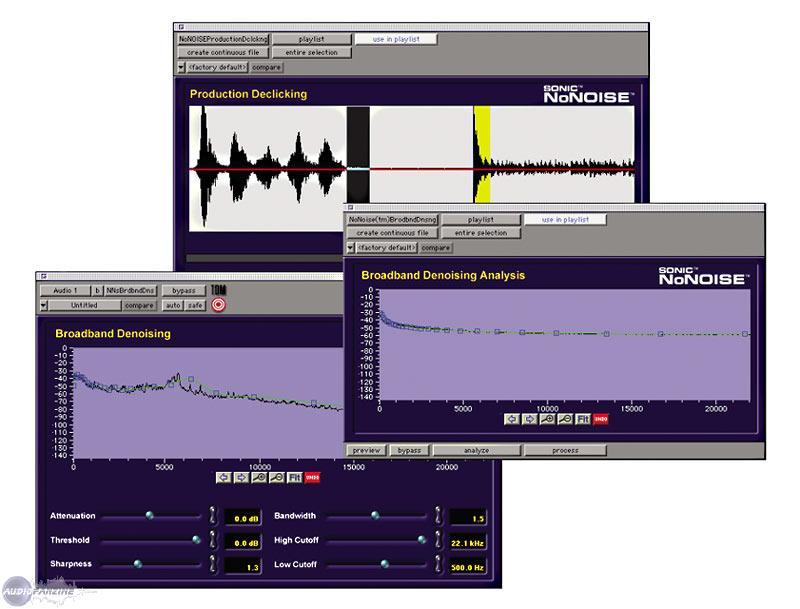Click zoom-in magnifier in Denoising Analysis graph
800x609 pixels.
(547, 419)
